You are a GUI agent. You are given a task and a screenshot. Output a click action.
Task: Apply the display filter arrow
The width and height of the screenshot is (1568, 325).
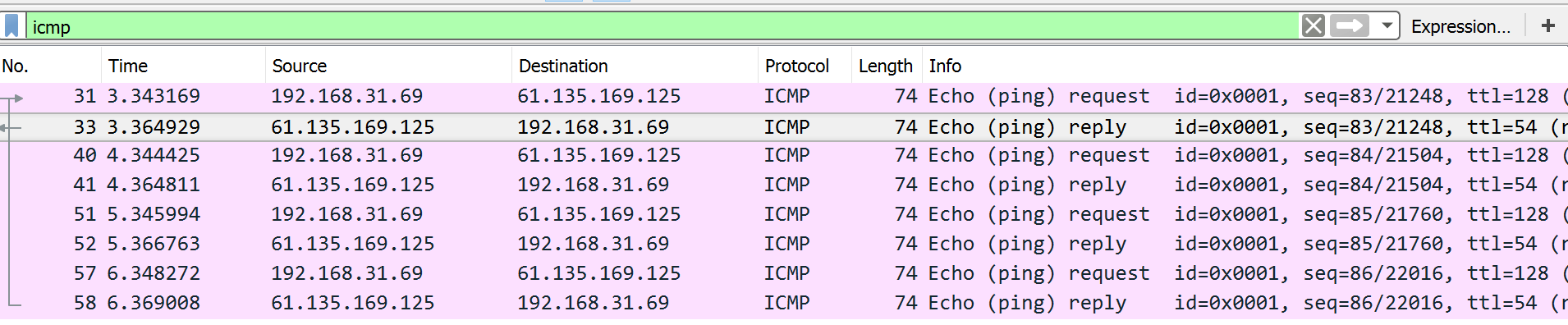1349,26
